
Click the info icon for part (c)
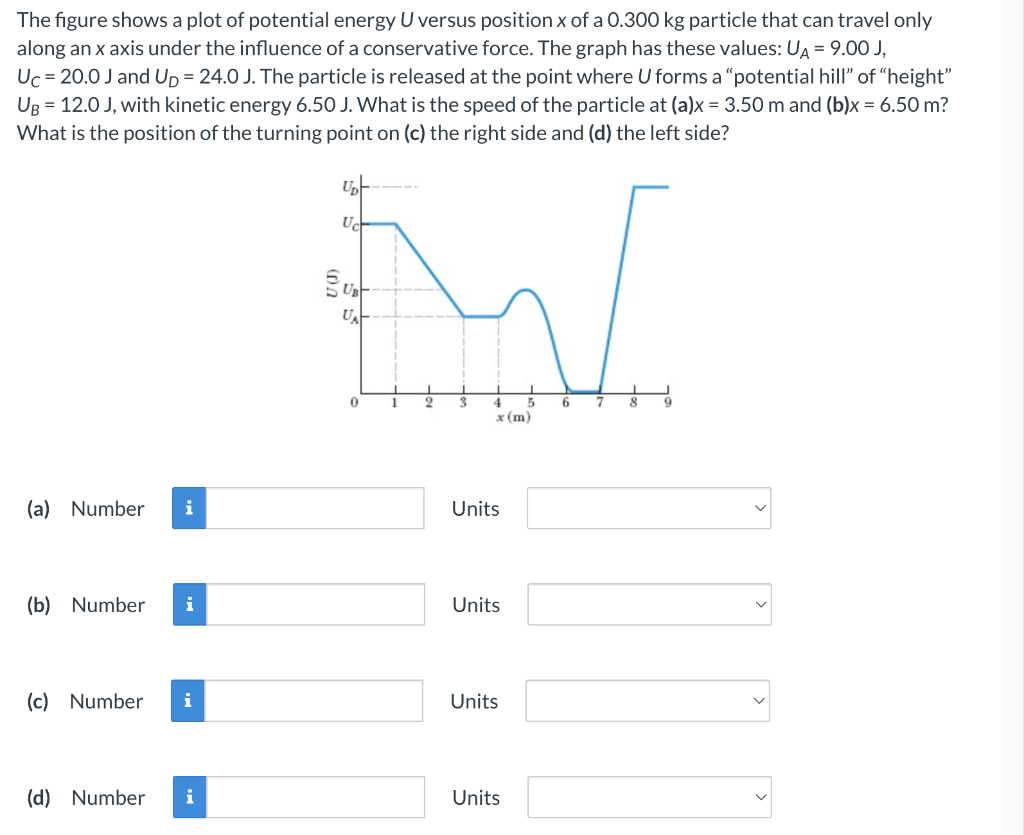point(189,701)
